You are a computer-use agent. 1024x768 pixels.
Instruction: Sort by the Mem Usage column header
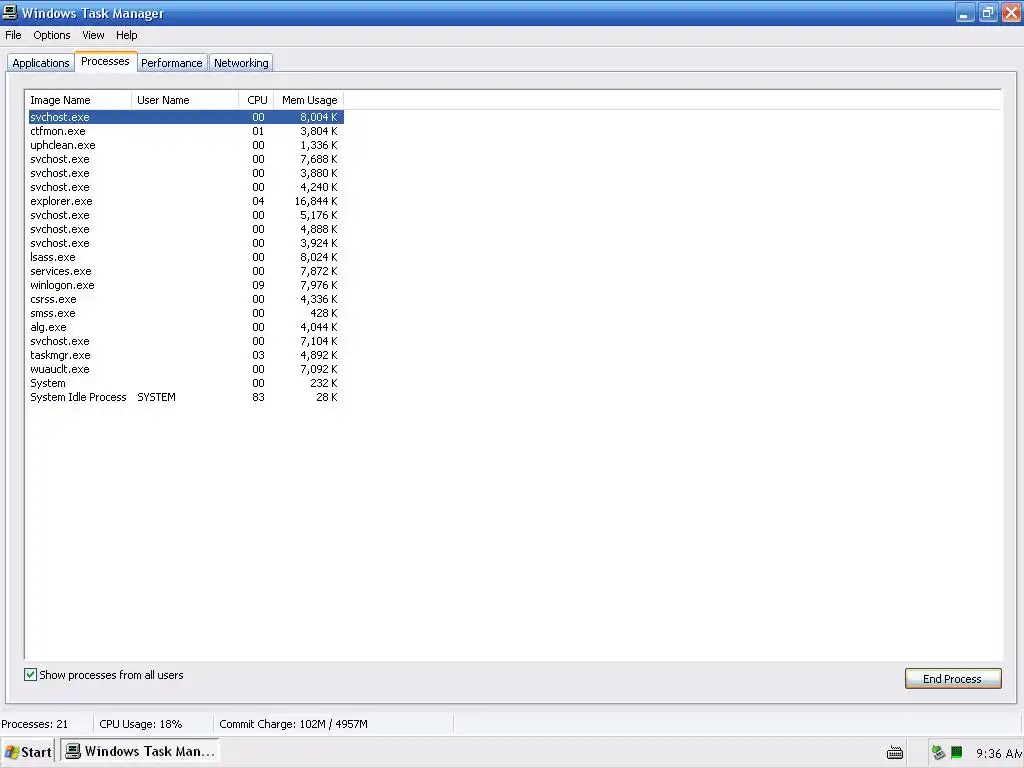tap(309, 100)
